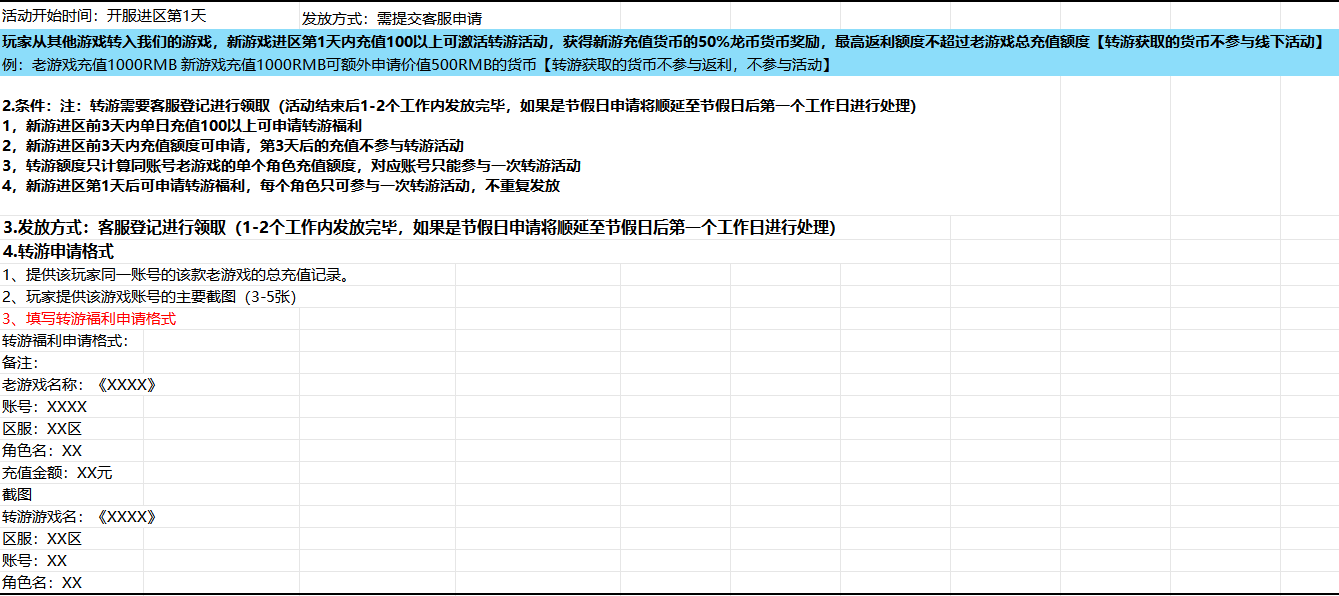
Task: Click the 发放方式：需提交客服申请 cell
Action: pos(392,18)
